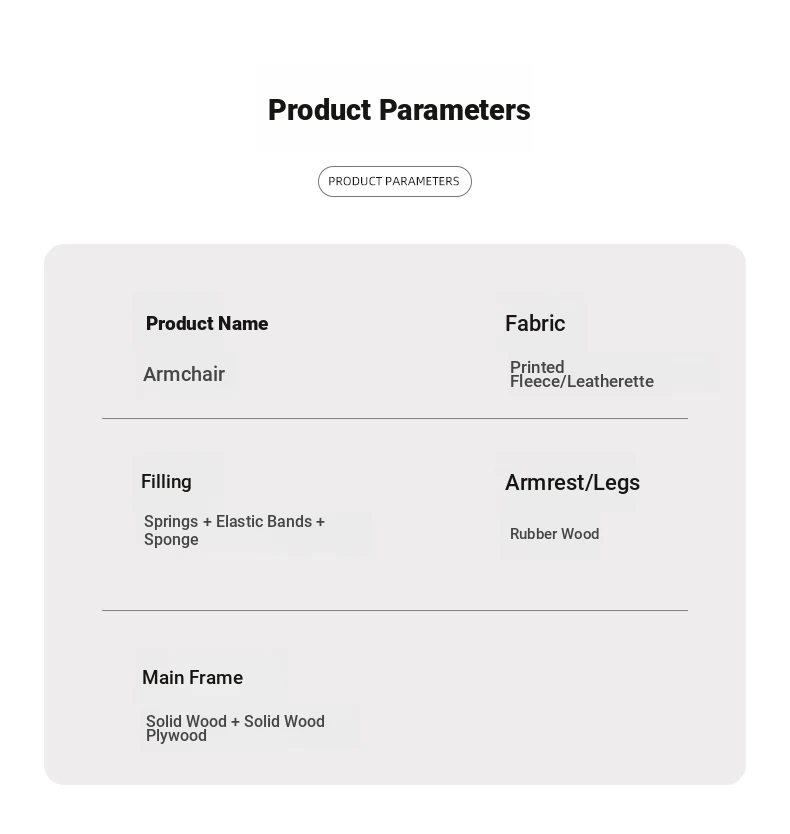Select the Main Frame label
The height and width of the screenshot is (834, 790).
click(x=192, y=677)
